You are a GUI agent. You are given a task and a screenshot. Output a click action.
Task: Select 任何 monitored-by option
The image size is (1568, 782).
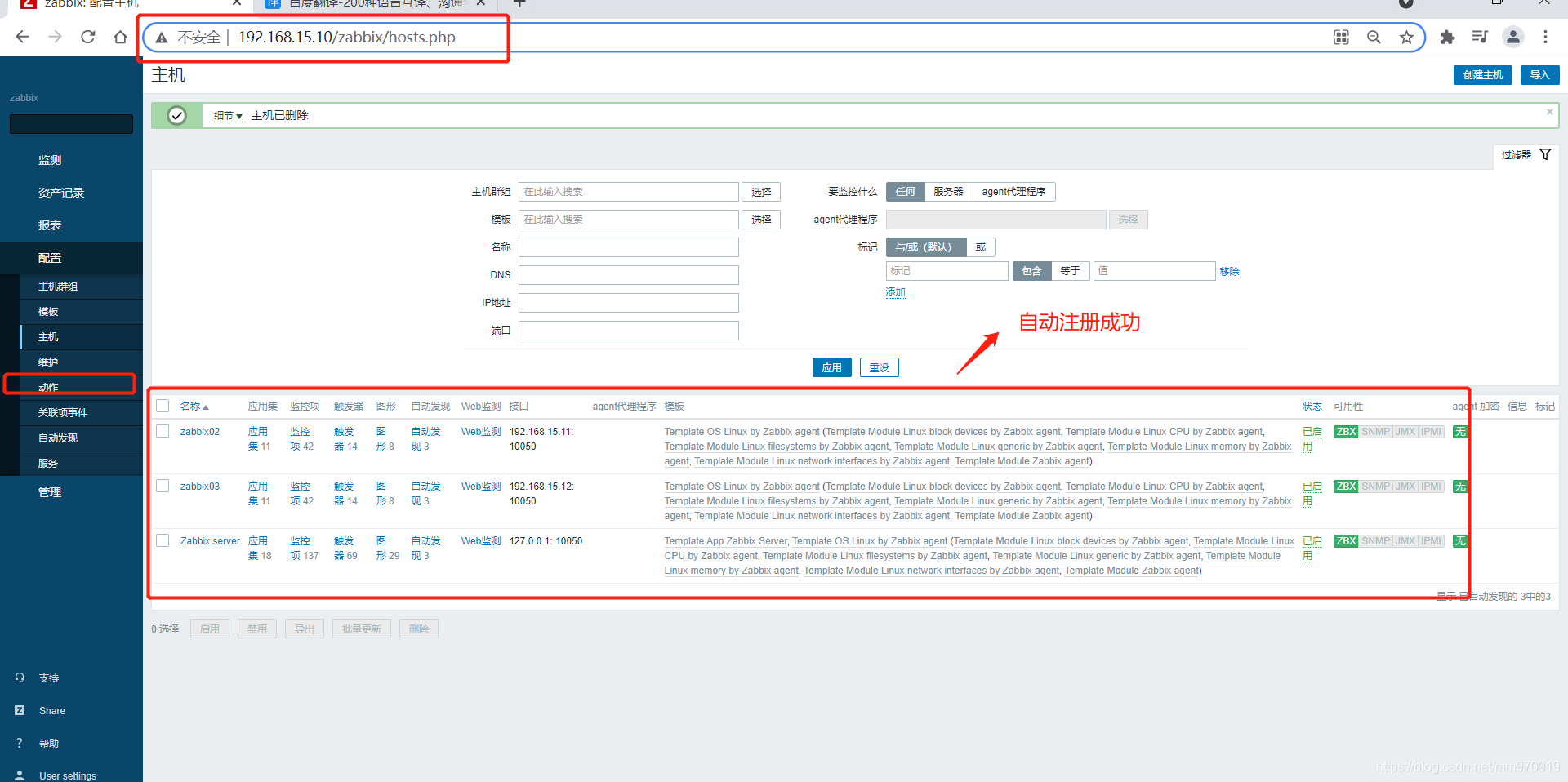[x=905, y=192]
